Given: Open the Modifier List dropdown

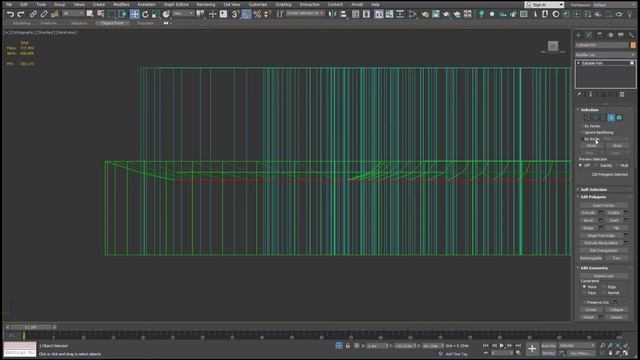Looking at the screenshot, I should click(x=605, y=55).
